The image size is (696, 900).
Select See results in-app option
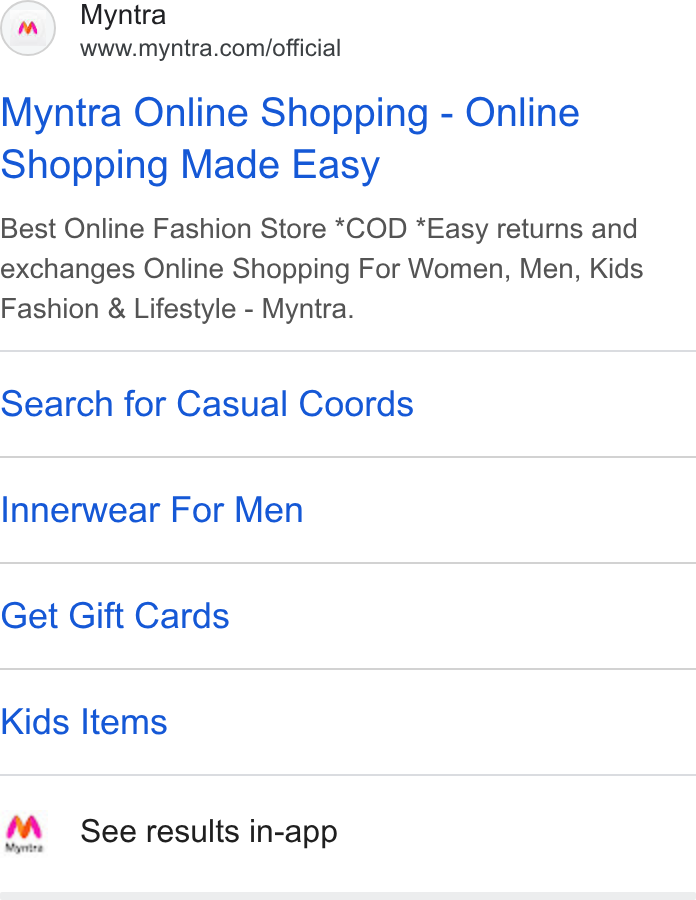tap(348, 832)
